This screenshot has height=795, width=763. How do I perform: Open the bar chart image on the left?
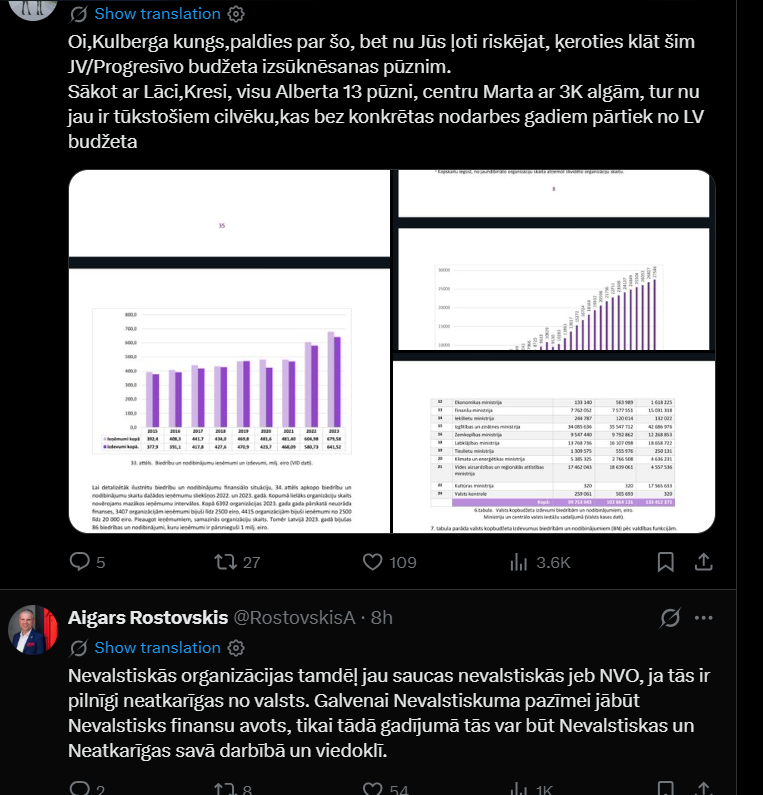(229, 351)
